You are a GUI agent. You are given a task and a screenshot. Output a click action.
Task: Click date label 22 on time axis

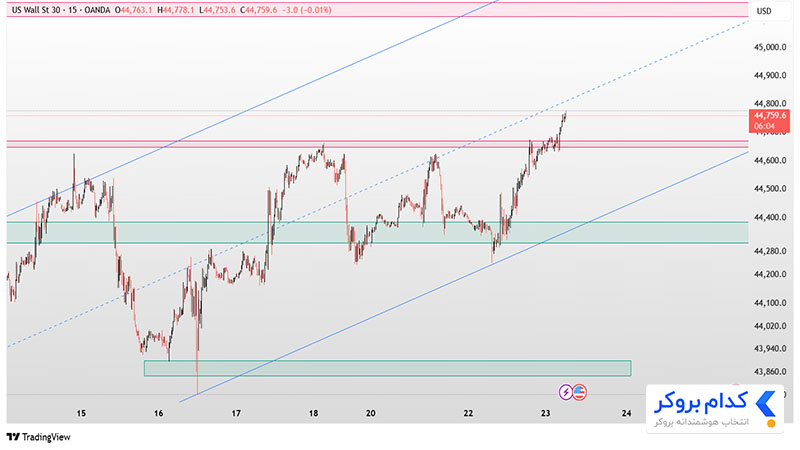click(x=468, y=413)
